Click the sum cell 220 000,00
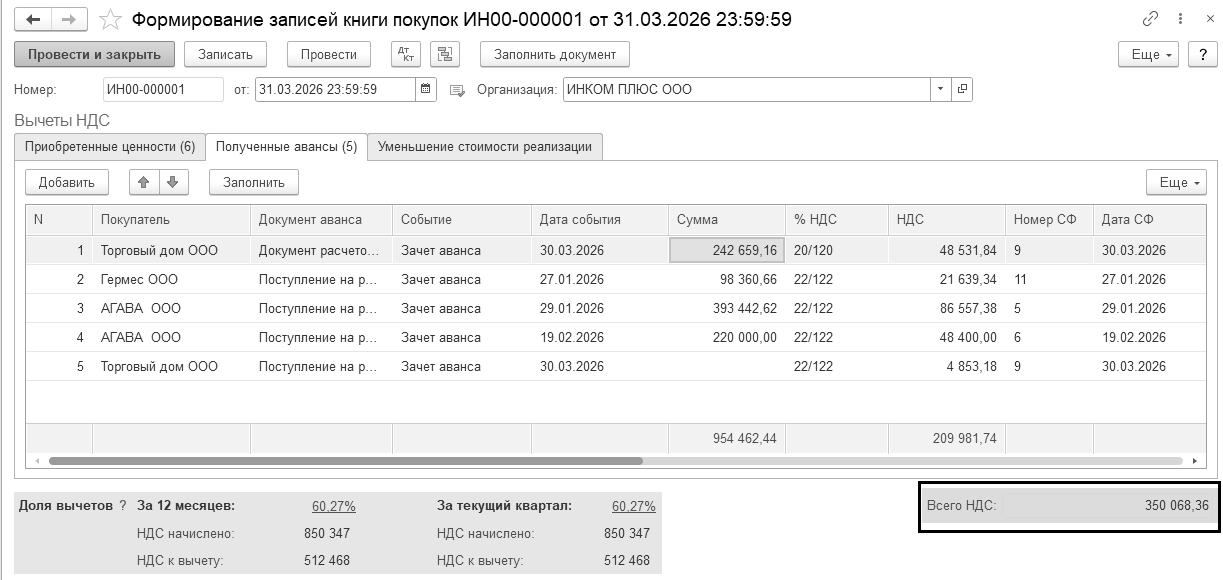1223x580 pixels. [x=727, y=337]
